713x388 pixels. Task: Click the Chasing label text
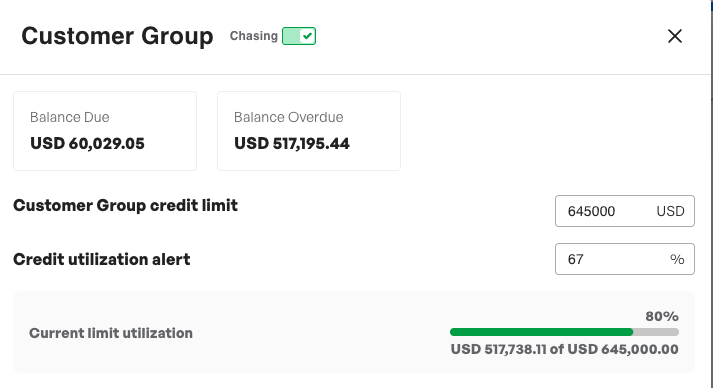point(254,36)
